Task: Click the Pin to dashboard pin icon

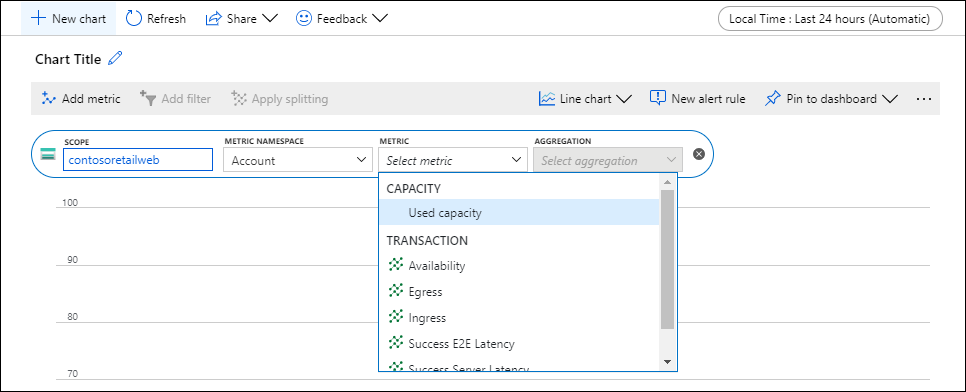Action: pos(773,99)
